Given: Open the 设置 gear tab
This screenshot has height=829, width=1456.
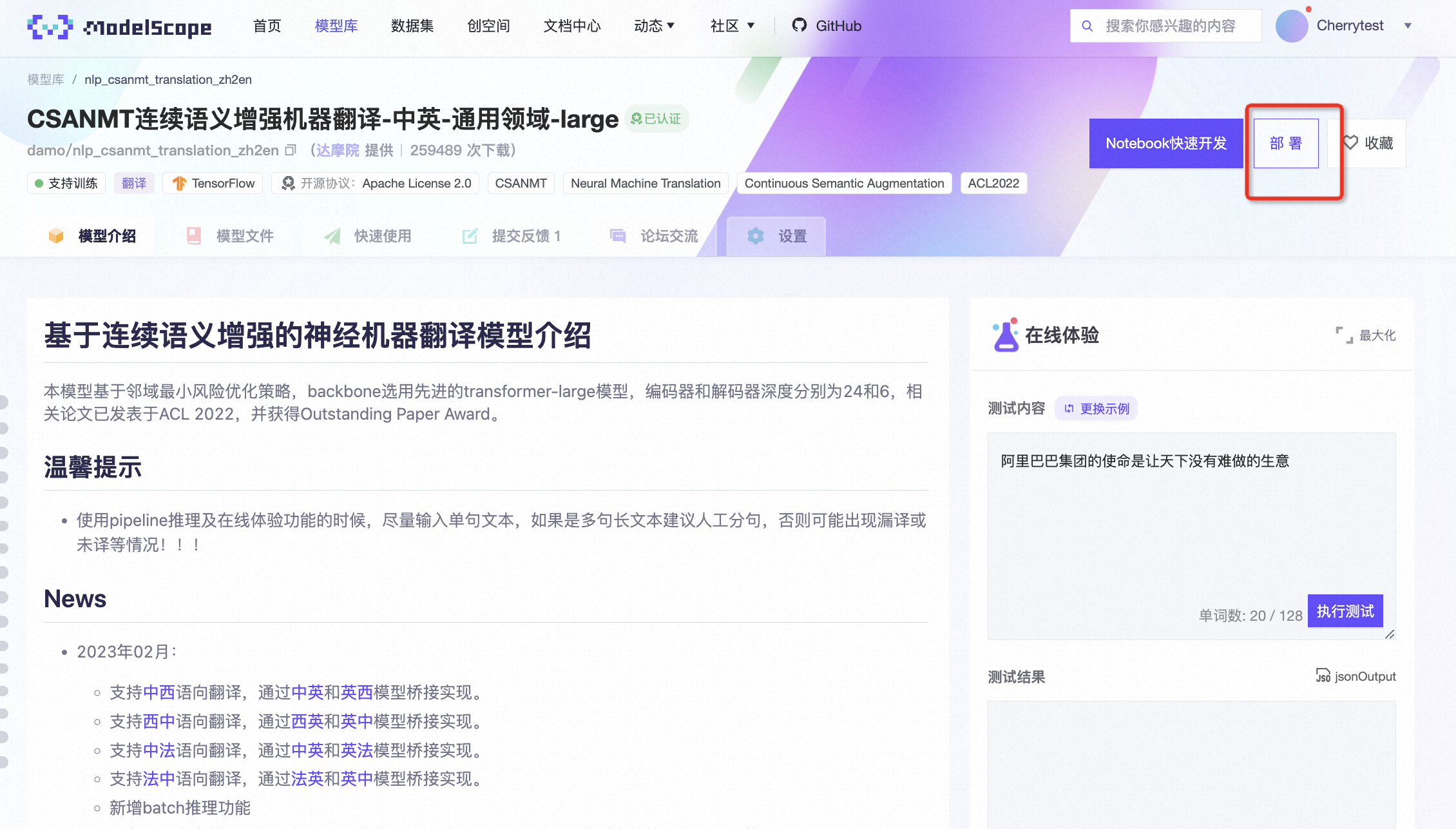Looking at the screenshot, I should tap(777, 236).
